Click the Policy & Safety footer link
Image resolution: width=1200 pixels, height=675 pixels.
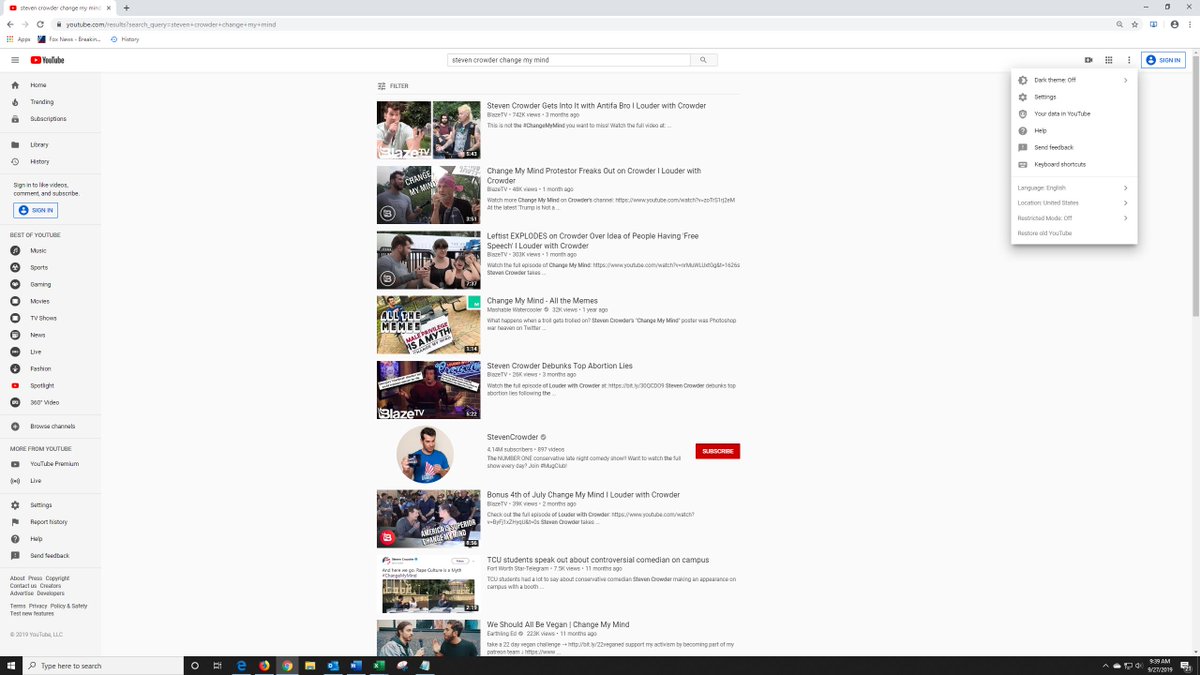tap(69, 606)
